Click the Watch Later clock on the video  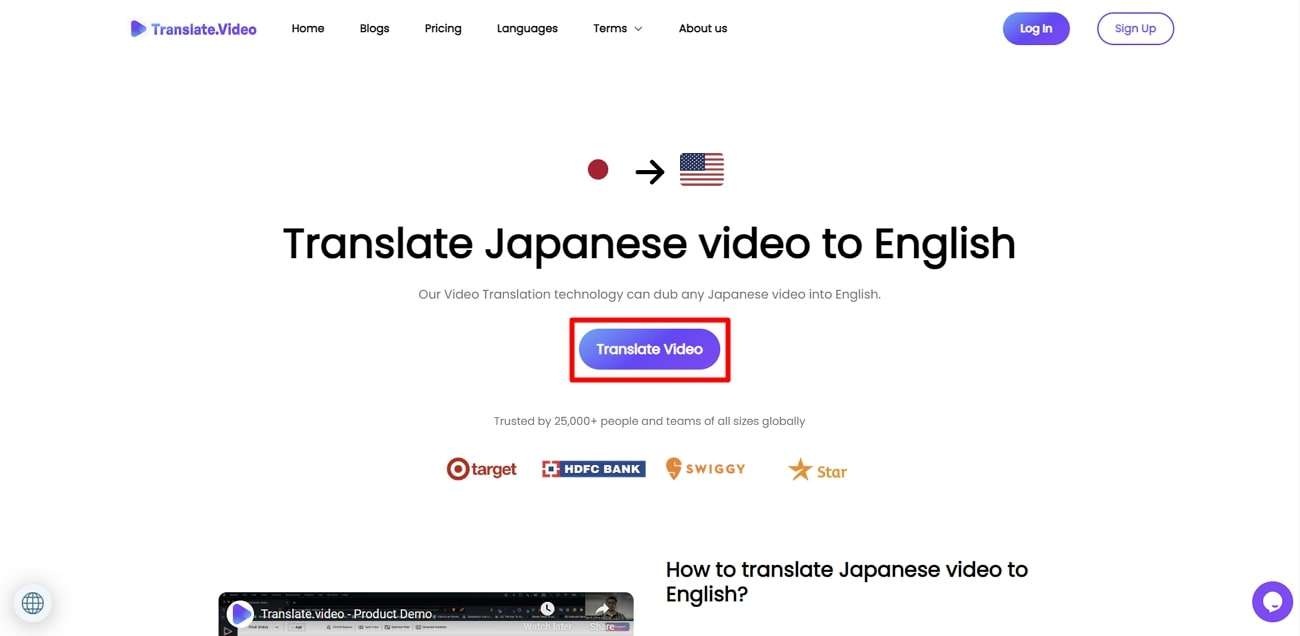tap(546, 607)
